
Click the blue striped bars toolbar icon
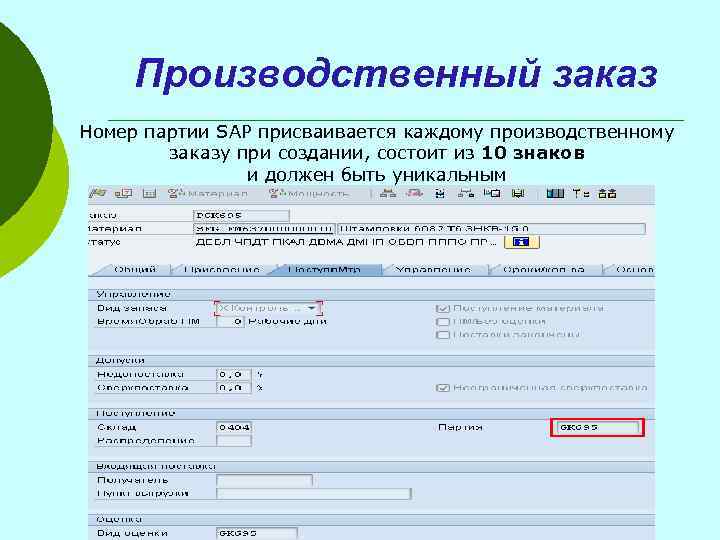[x=555, y=193]
